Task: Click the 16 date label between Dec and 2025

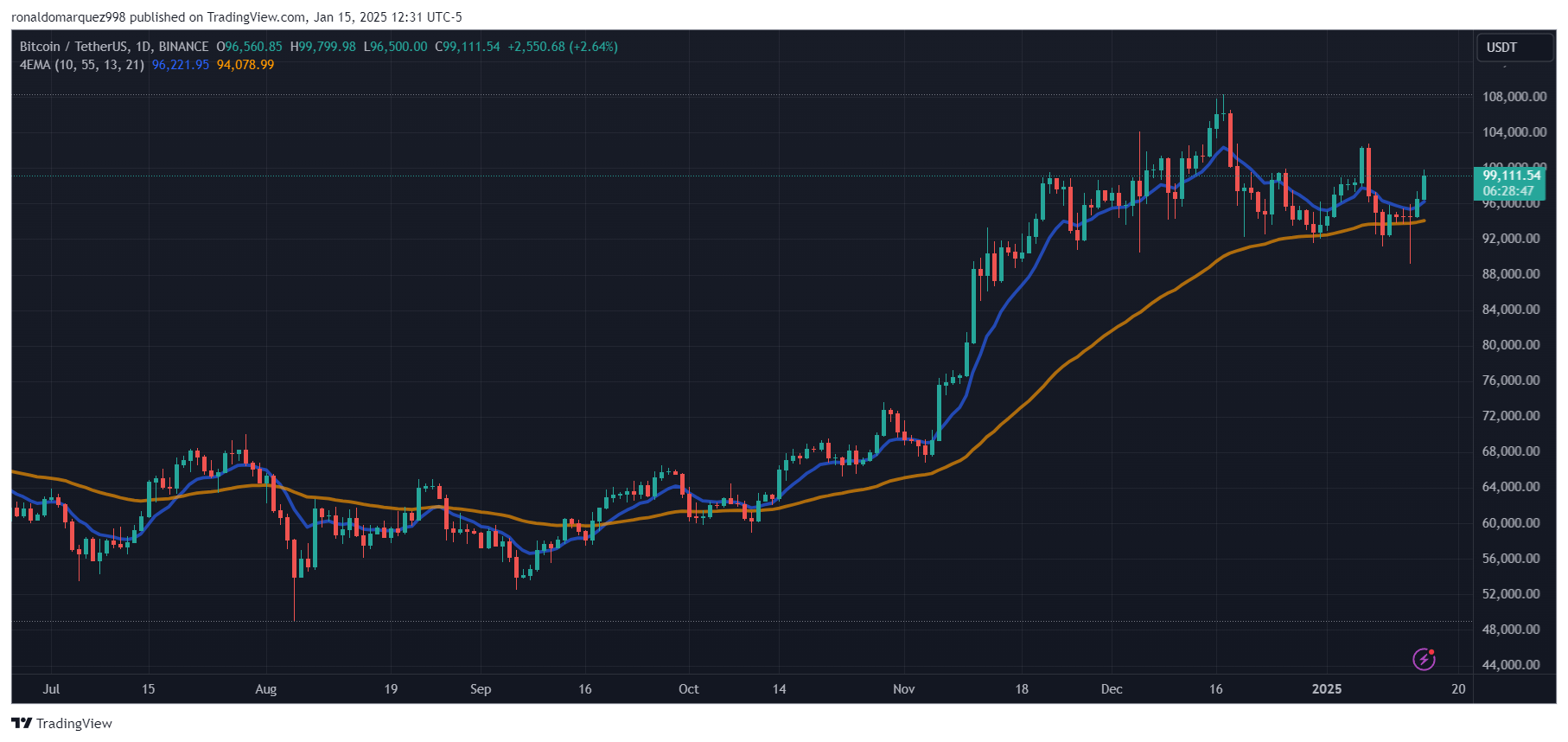Action: 1216,689
